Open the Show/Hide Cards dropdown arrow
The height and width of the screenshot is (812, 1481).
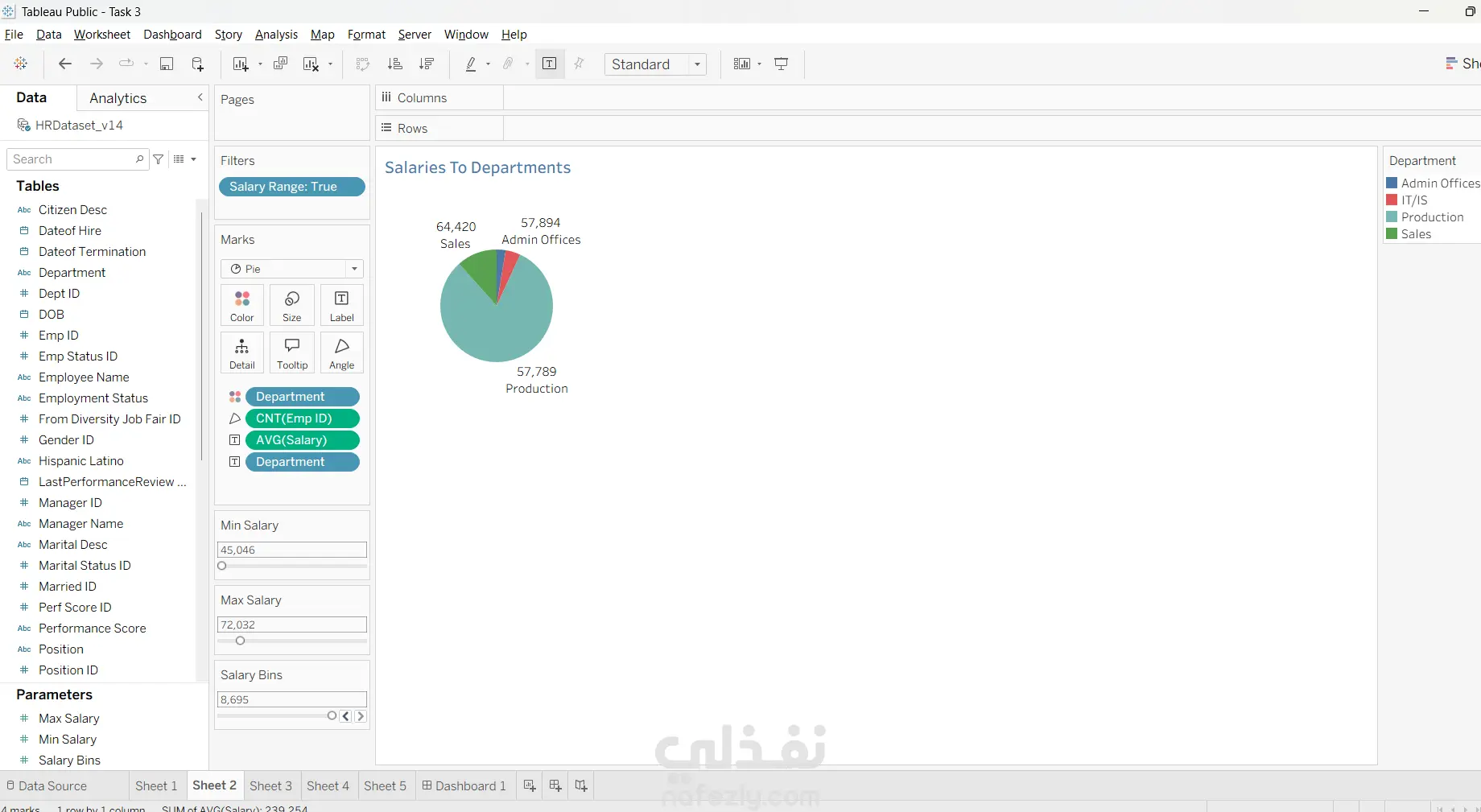point(759,64)
